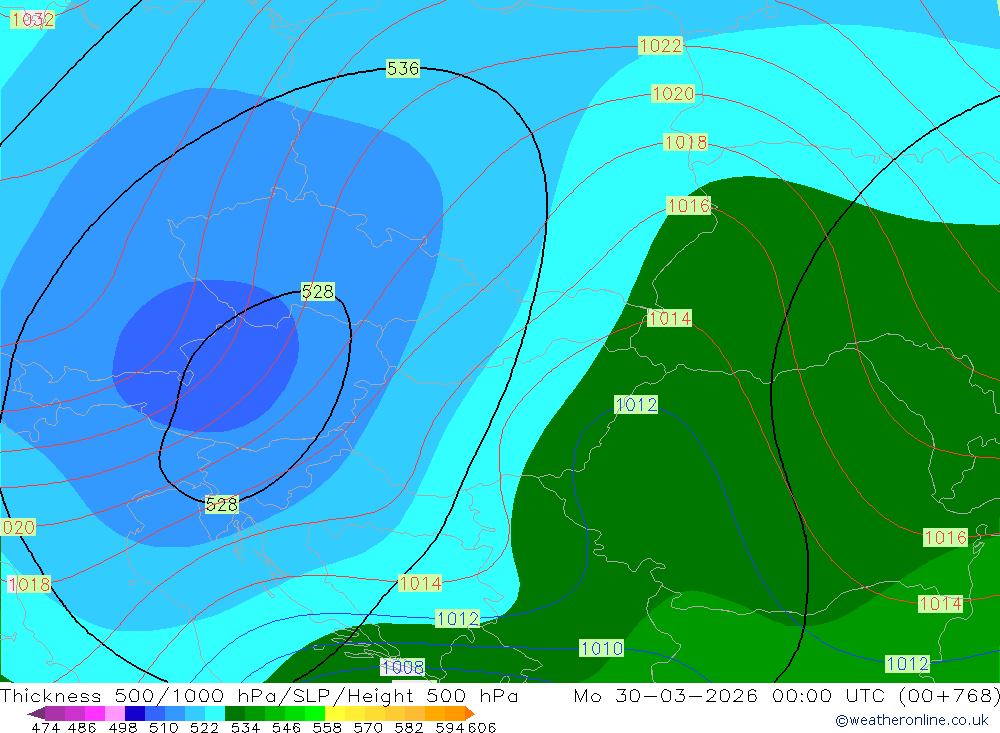
Task: Pick the dark blue legend swatch above 498
Action: (x=135, y=713)
